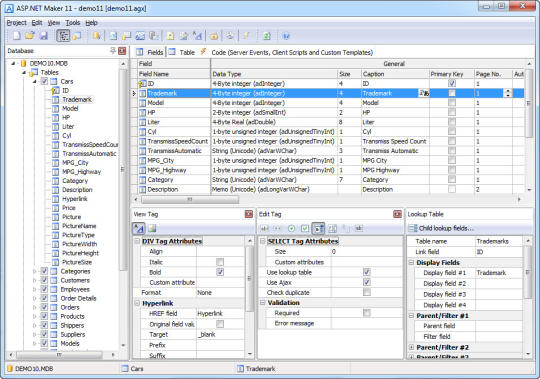540x379 pixels.
Task: Click the Target value _blank field
Action: (220, 334)
